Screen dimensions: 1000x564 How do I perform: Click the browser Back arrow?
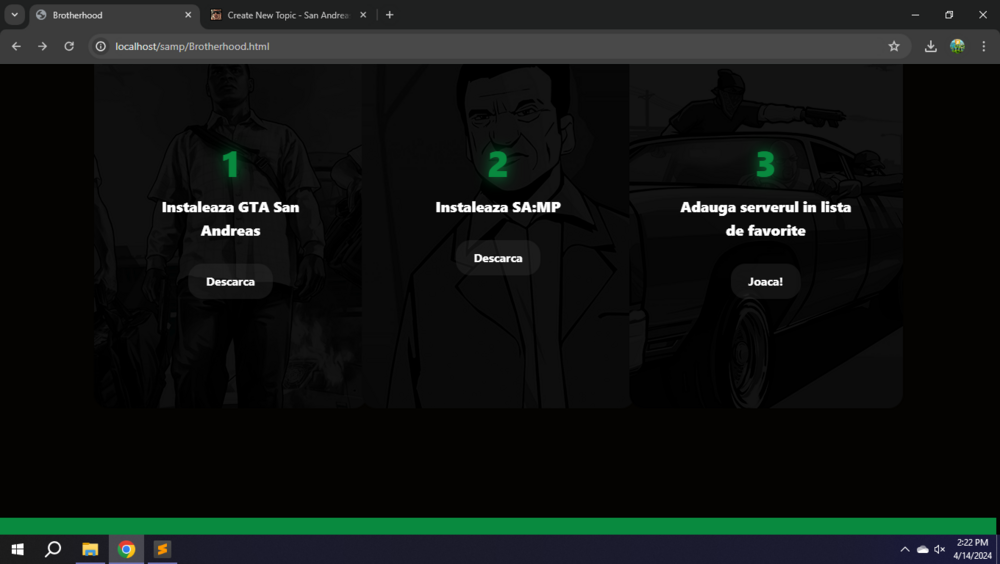click(16, 46)
